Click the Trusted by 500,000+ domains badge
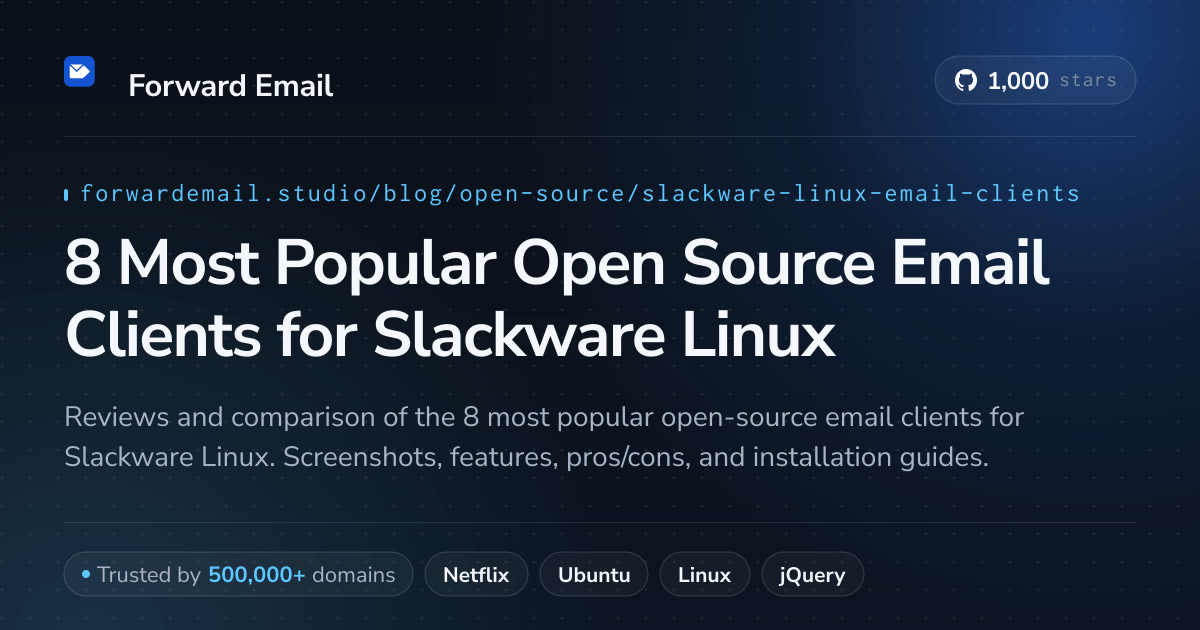The width and height of the screenshot is (1200, 630). point(238,575)
